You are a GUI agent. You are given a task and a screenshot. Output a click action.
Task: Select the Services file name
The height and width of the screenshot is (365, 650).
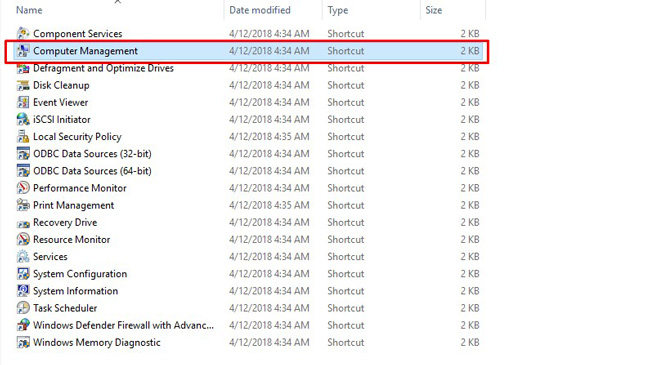50,256
